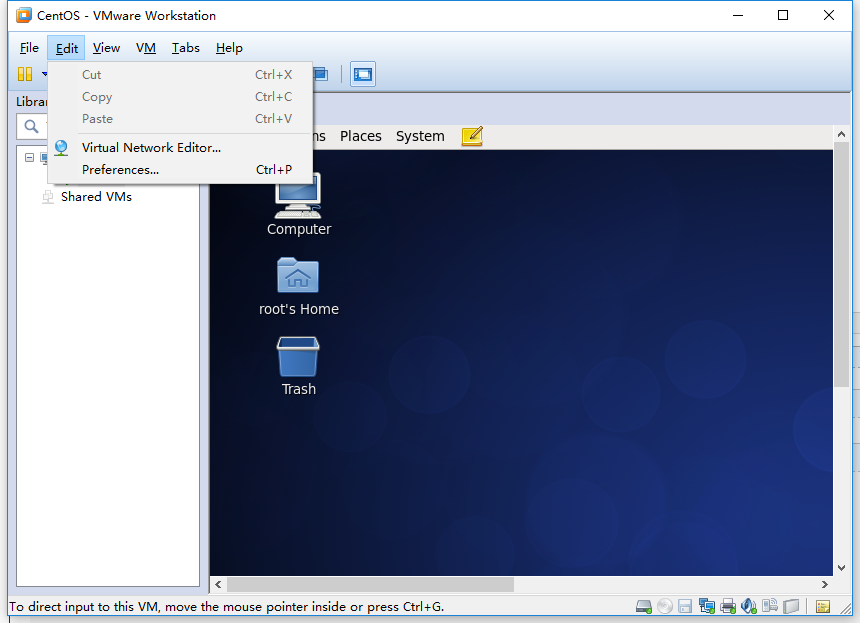Screen dimensions: 860x623
Task: Click the Shared VMs icon in library
Action: click(48, 197)
